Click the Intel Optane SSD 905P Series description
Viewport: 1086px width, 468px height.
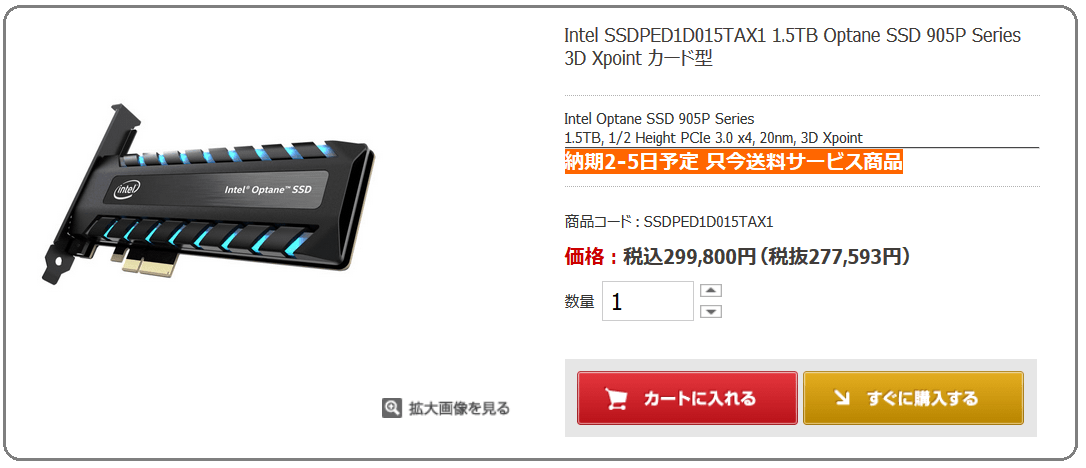tap(659, 119)
